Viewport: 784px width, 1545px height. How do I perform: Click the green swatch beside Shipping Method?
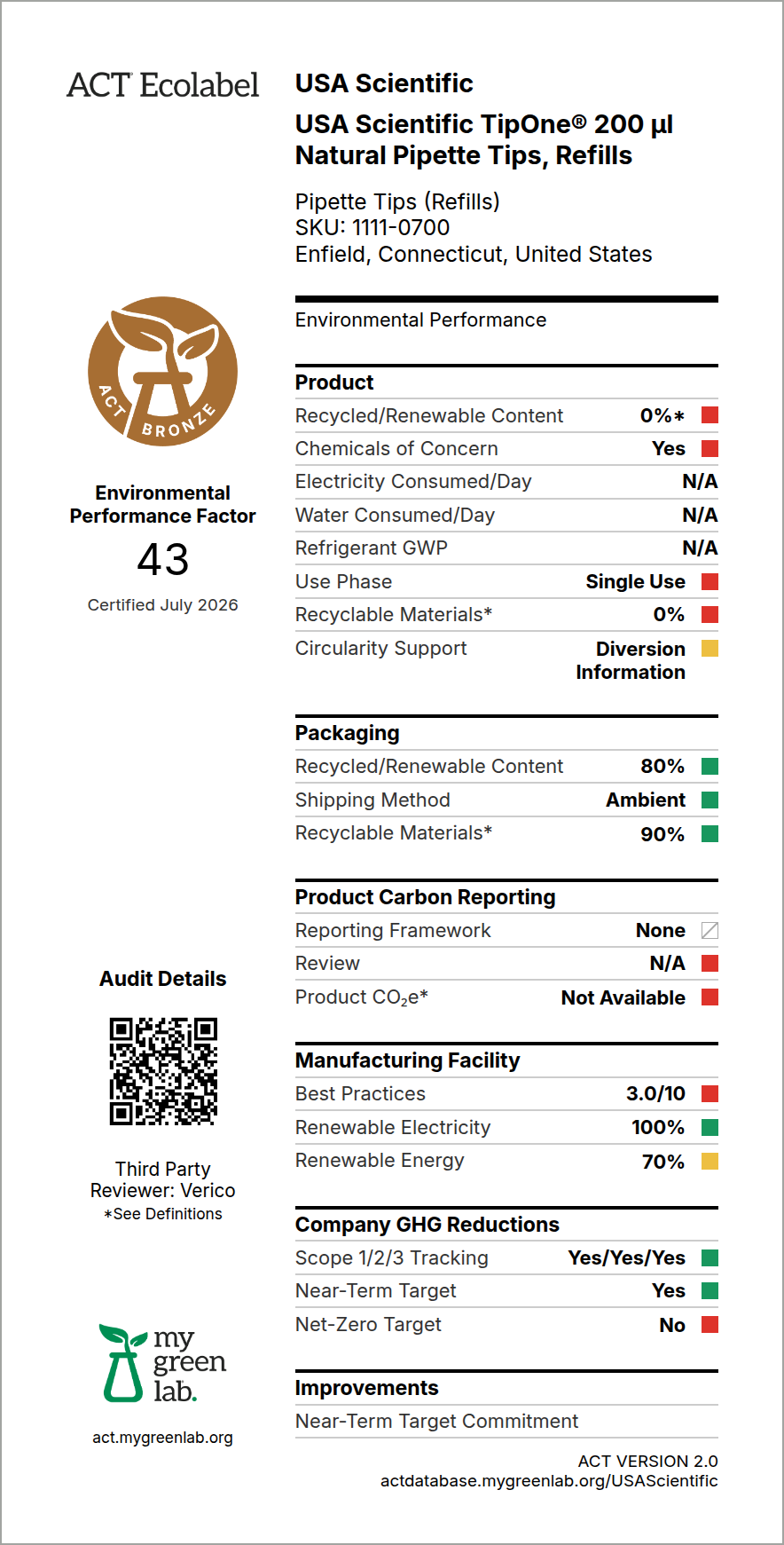coord(710,800)
